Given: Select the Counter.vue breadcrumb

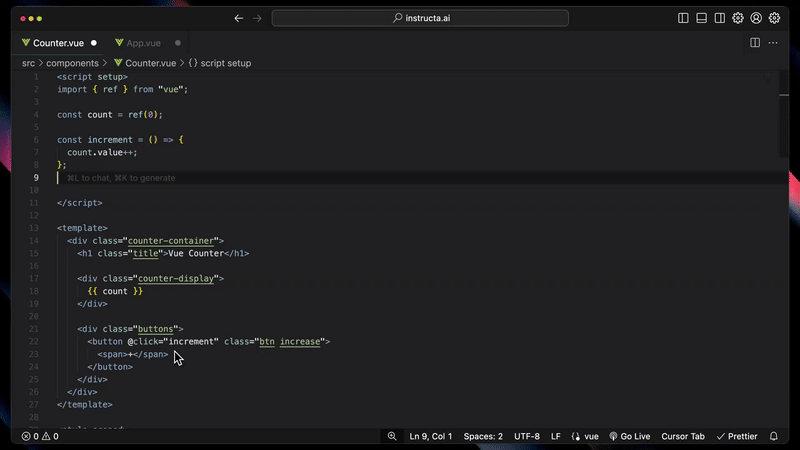Looking at the screenshot, I should pyautogui.click(x=151, y=63).
